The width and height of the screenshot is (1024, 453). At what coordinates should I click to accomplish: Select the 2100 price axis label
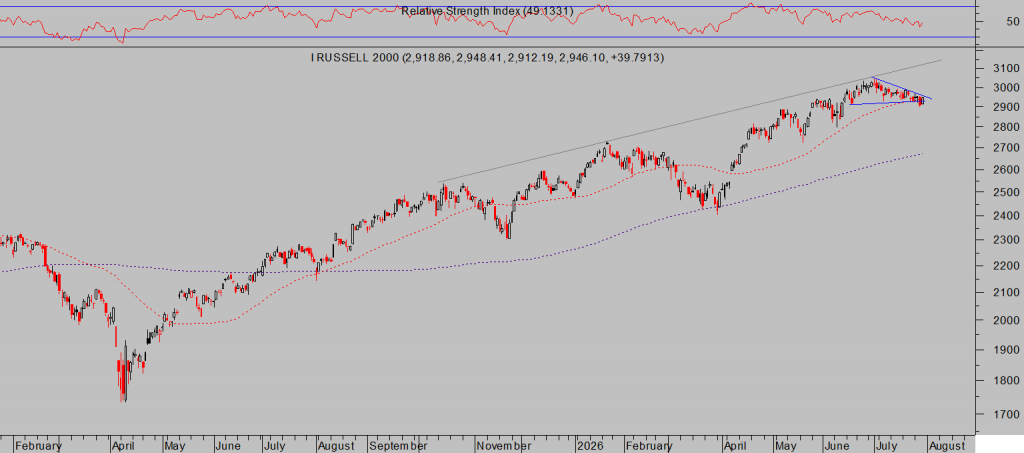pyautogui.click(x=1006, y=292)
